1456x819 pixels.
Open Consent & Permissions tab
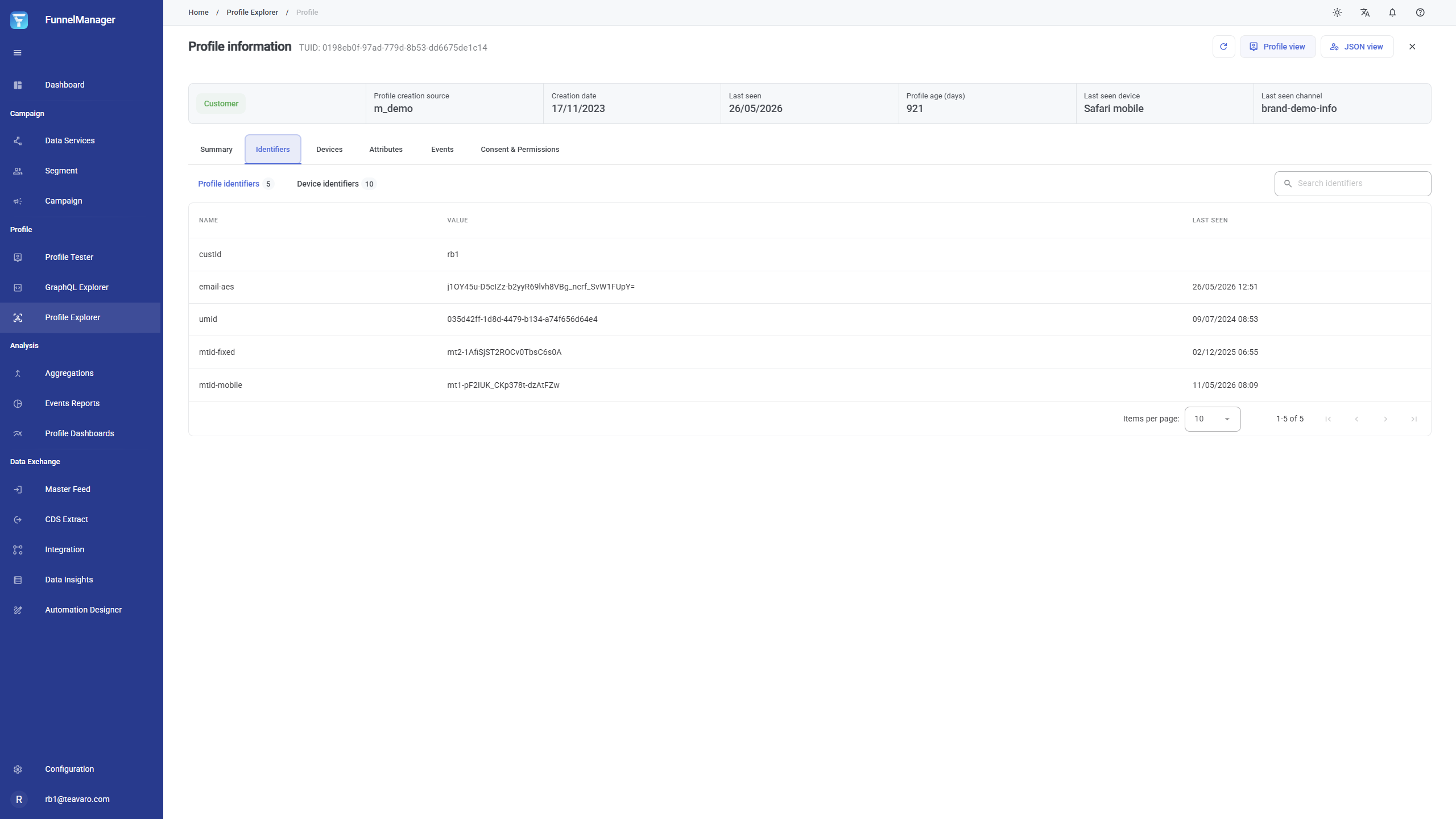pos(520,150)
